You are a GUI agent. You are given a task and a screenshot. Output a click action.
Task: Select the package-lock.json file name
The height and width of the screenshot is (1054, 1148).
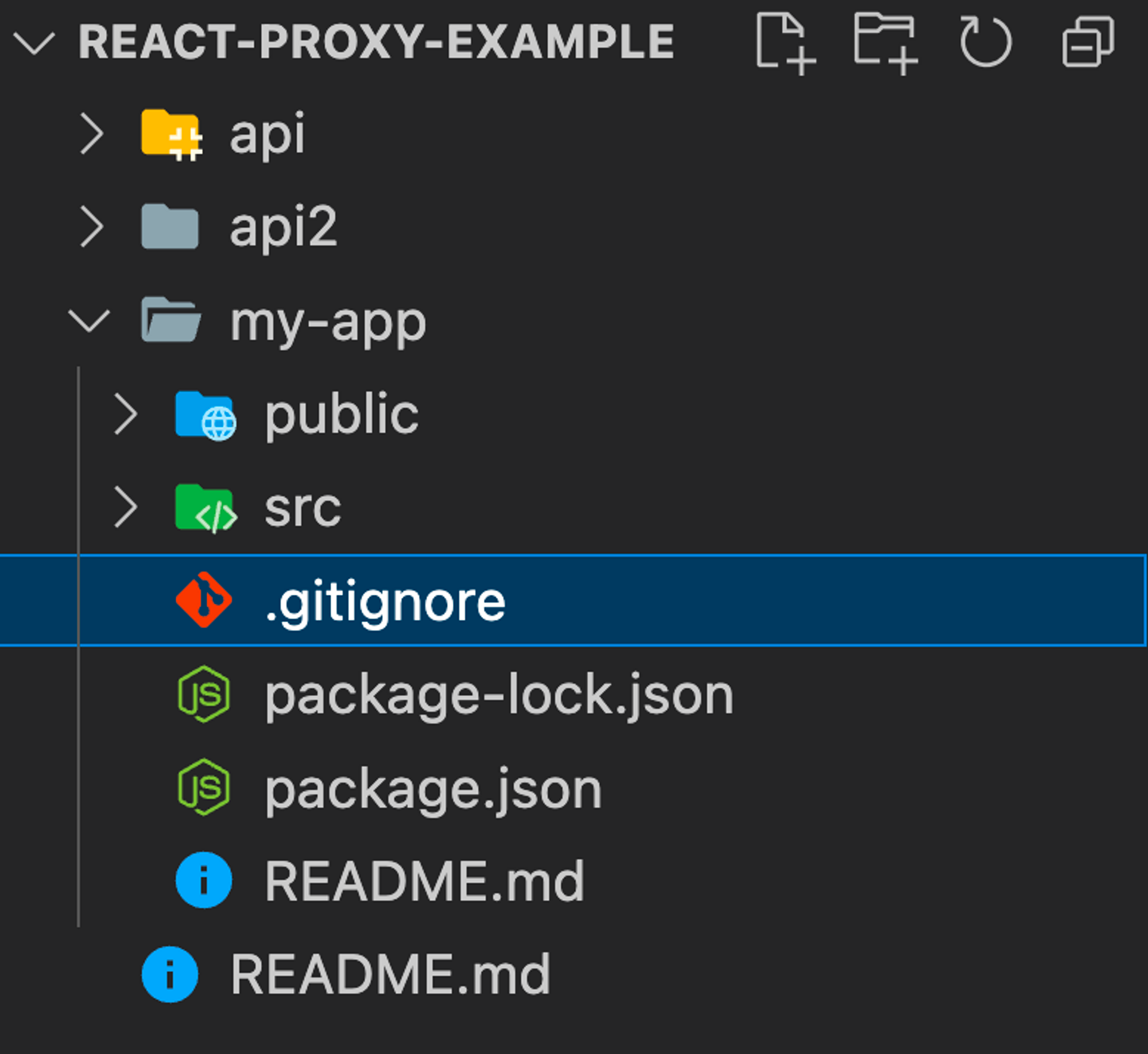pos(499,695)
